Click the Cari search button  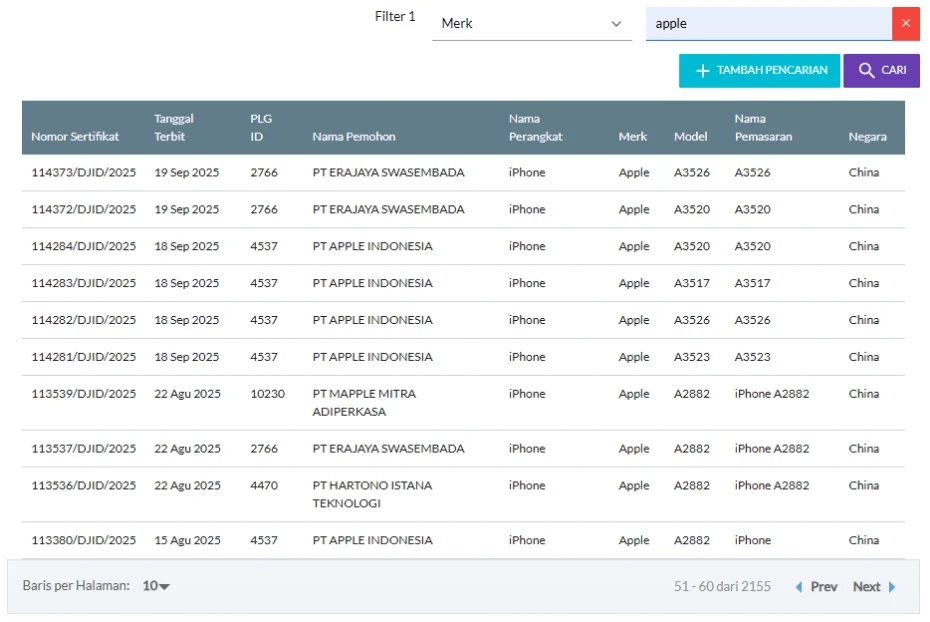[881, 71]
